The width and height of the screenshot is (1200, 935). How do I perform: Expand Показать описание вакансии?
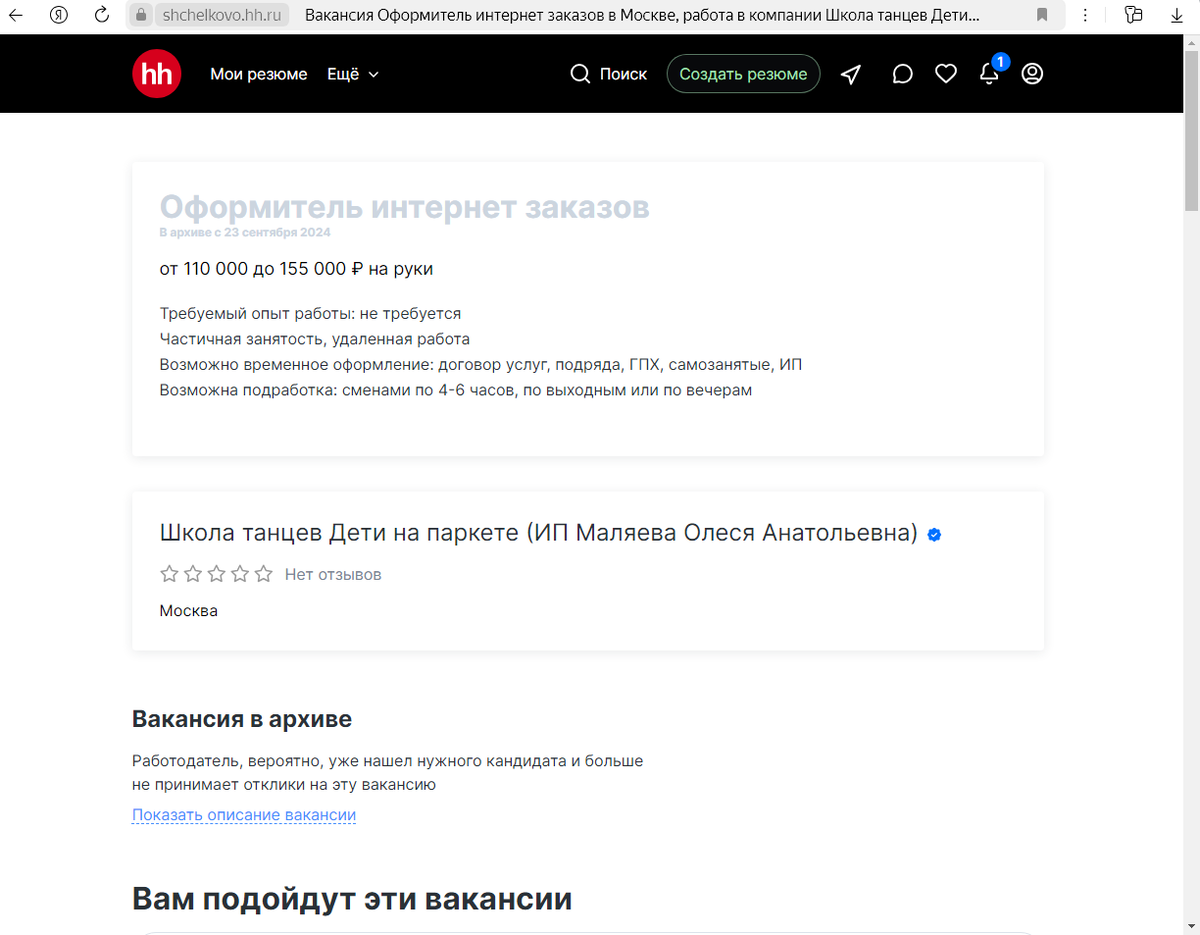pos(244,815)
